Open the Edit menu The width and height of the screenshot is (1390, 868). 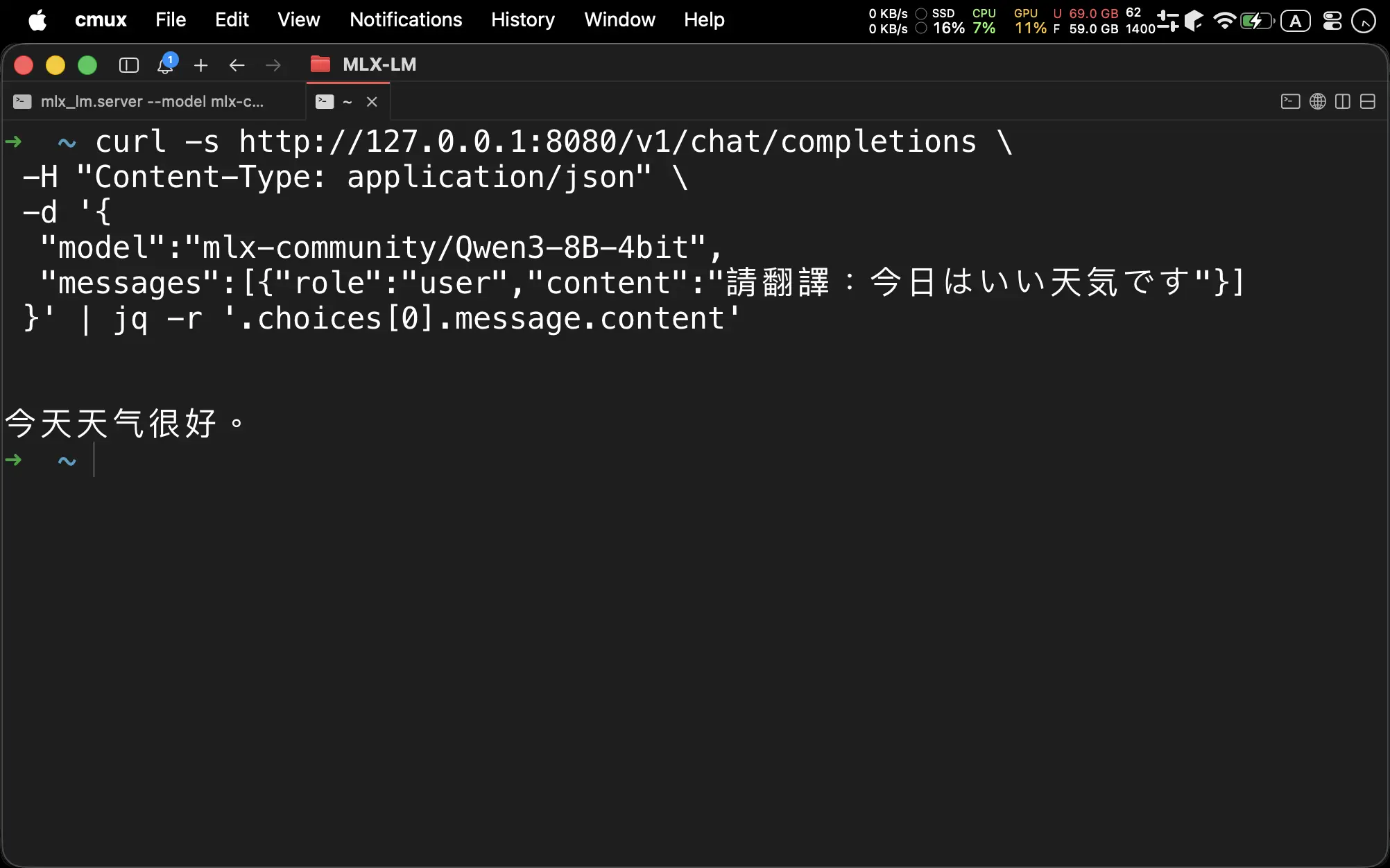coord(232,20)
